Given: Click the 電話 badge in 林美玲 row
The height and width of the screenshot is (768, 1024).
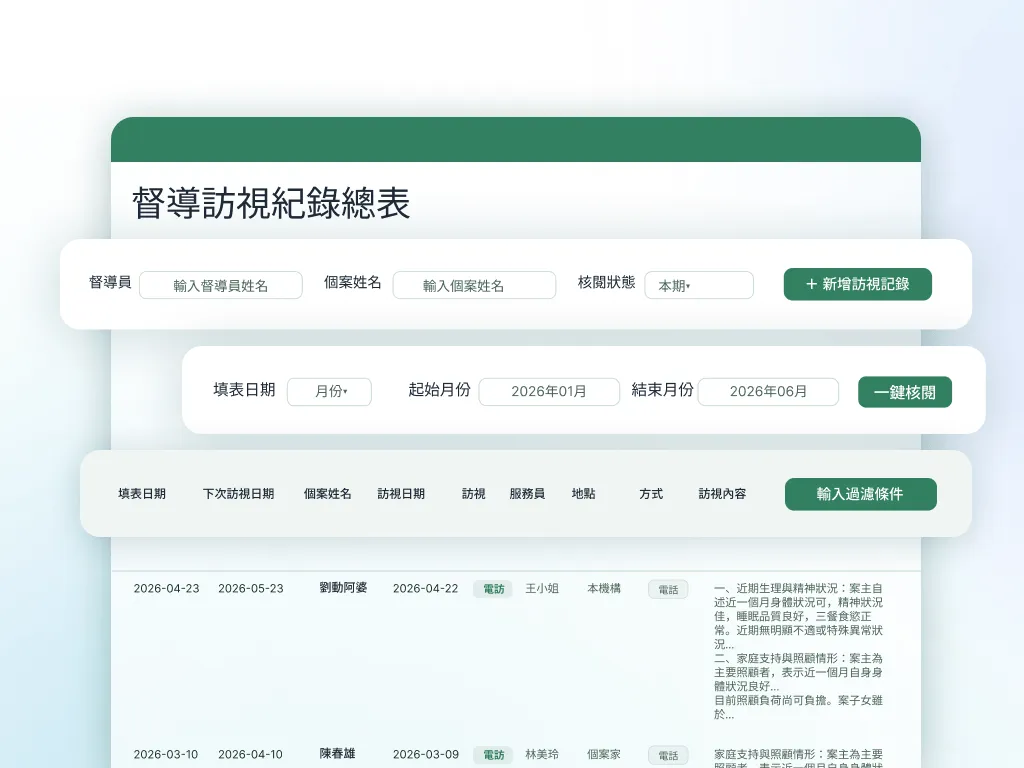Looking at the screenshot, I should [668, 756].
